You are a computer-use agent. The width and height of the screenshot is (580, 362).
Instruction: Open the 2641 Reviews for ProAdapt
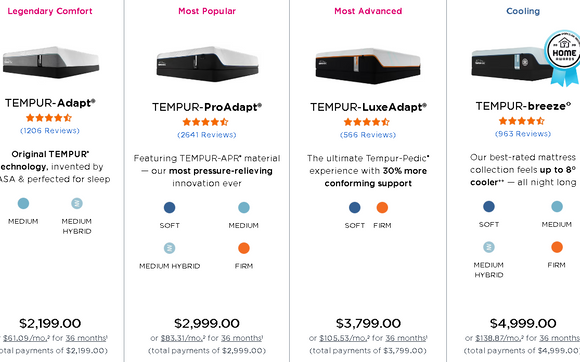click(206, 135)
